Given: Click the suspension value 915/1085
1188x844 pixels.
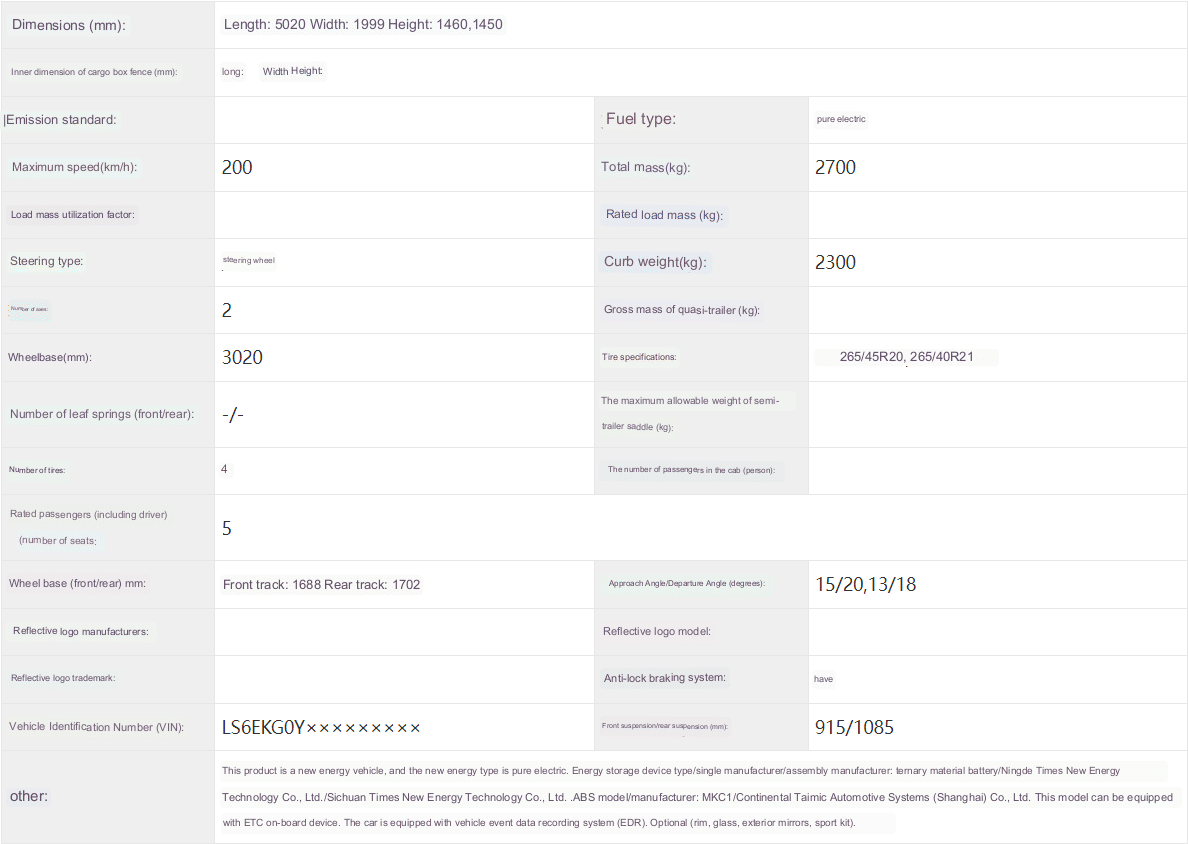Looking at the screenshot, I should pos(854,728).
